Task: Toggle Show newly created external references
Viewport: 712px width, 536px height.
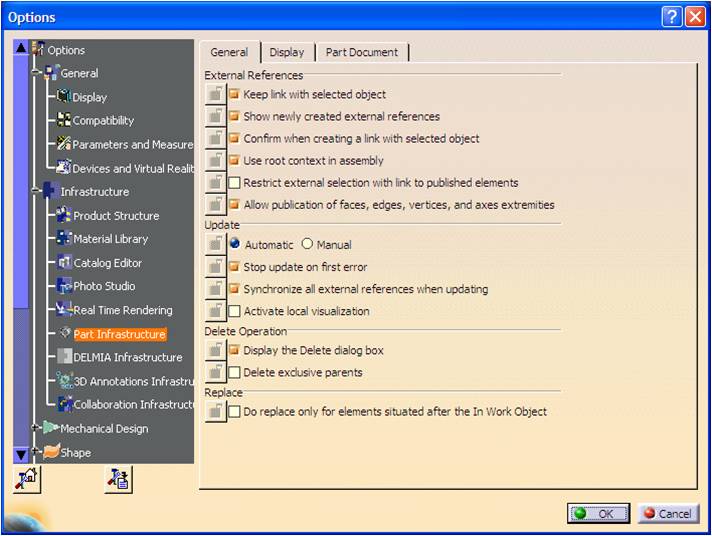Action: (234, 116)
